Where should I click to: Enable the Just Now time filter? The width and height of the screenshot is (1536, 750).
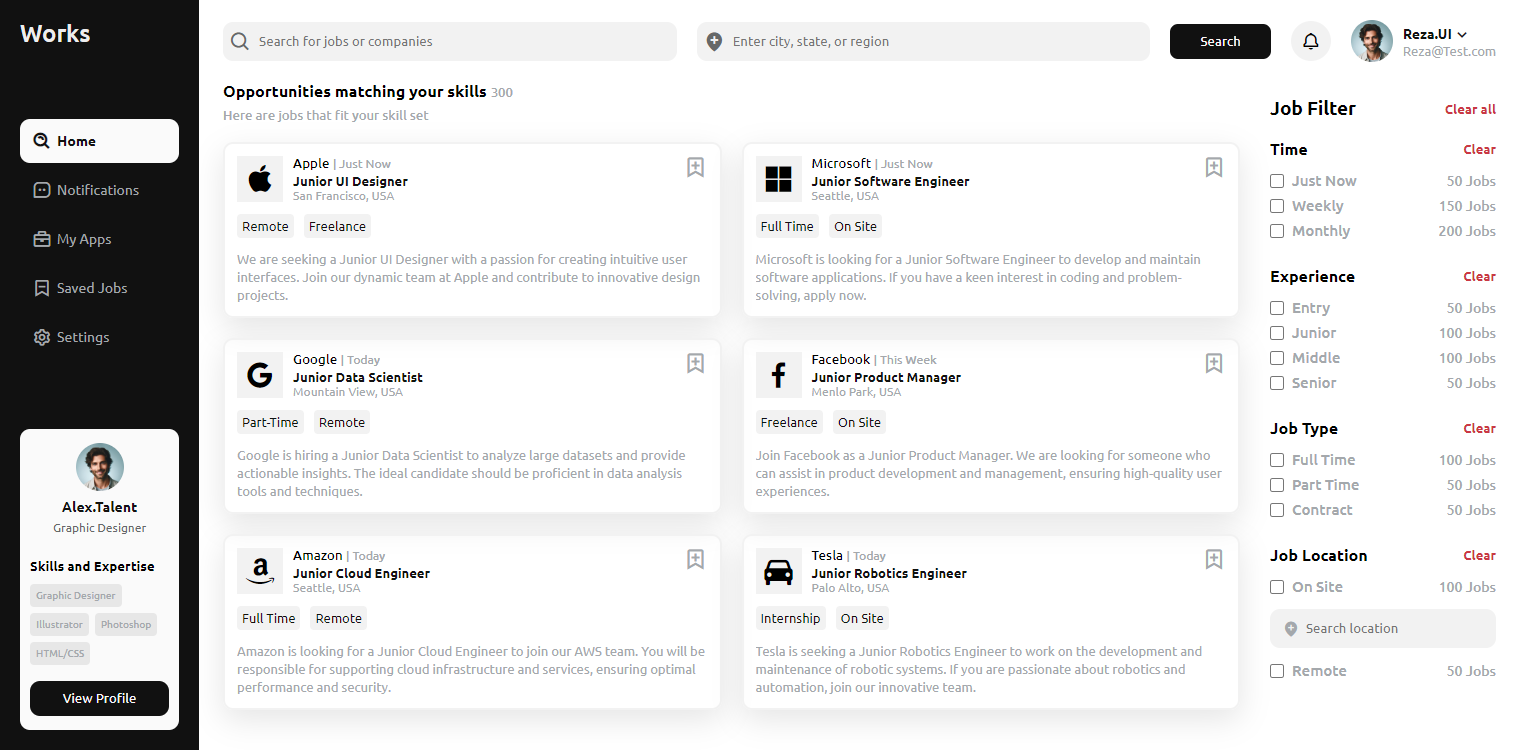[x=1277, y=181]
